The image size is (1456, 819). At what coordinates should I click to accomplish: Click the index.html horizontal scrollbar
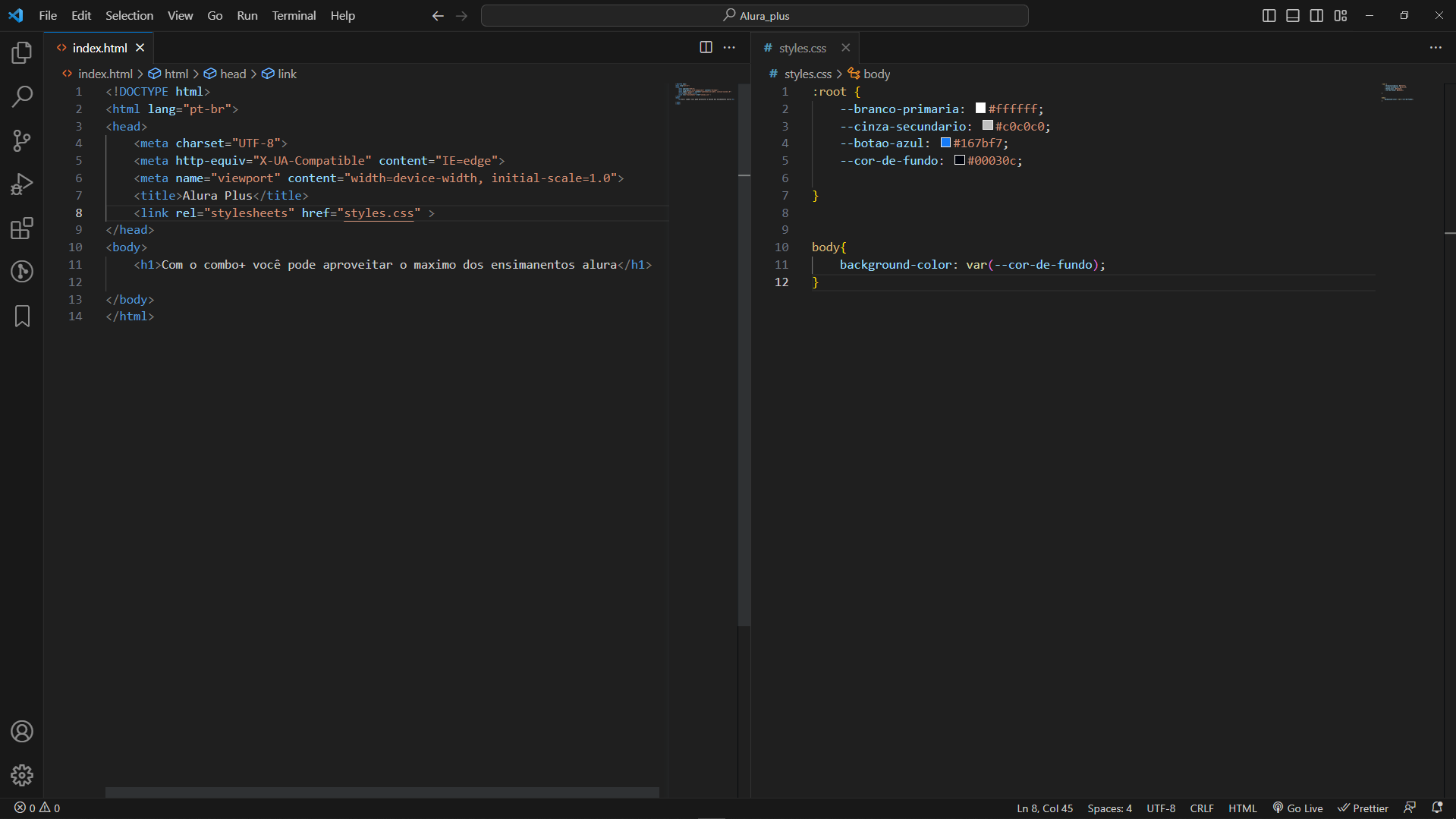tap(382, 792)
